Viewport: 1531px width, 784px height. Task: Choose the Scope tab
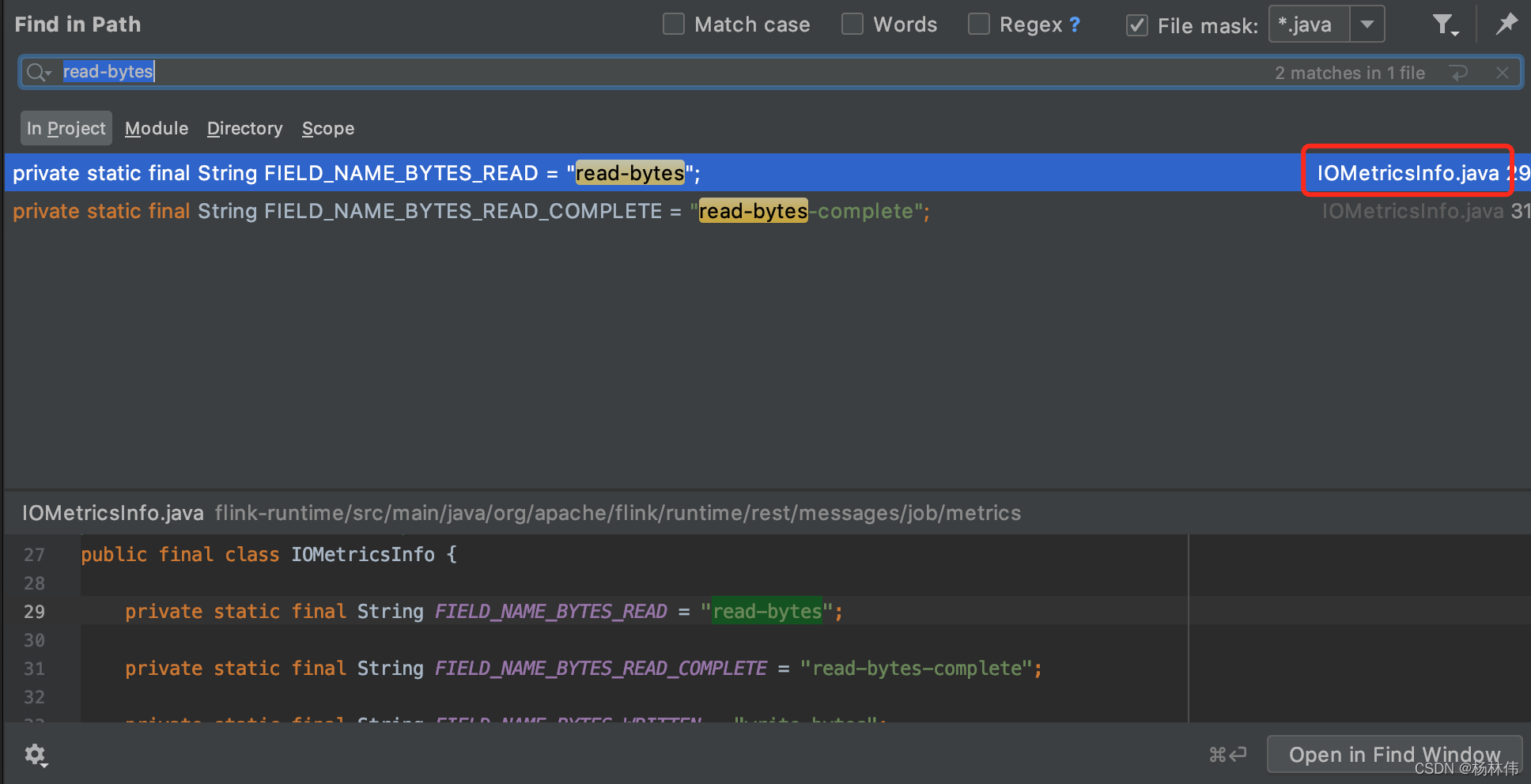pyautogui.click(x=327, y=128)
